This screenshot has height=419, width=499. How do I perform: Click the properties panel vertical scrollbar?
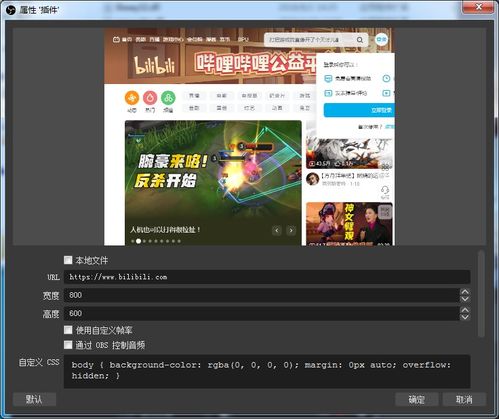pos(481,294)
